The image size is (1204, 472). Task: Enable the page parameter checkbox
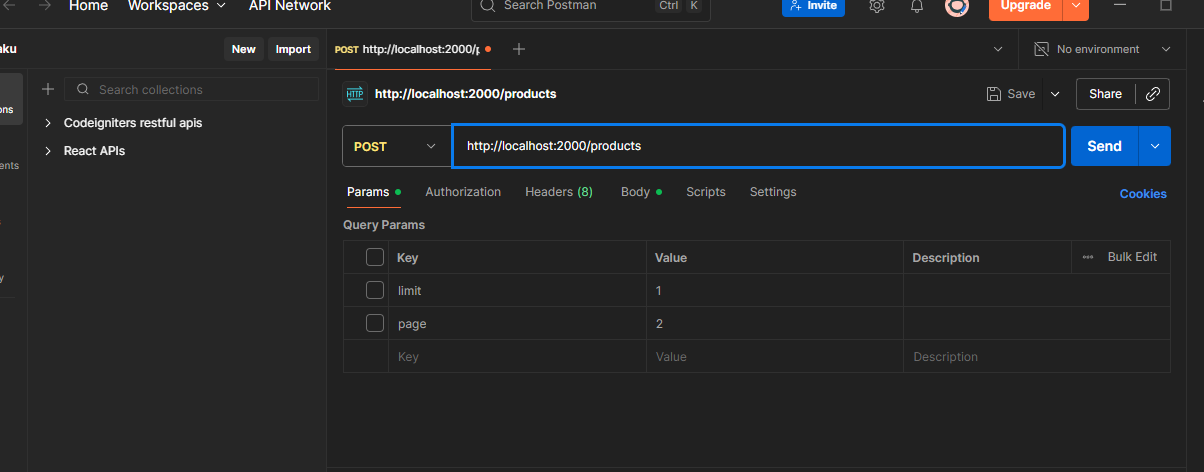(375, 323)
